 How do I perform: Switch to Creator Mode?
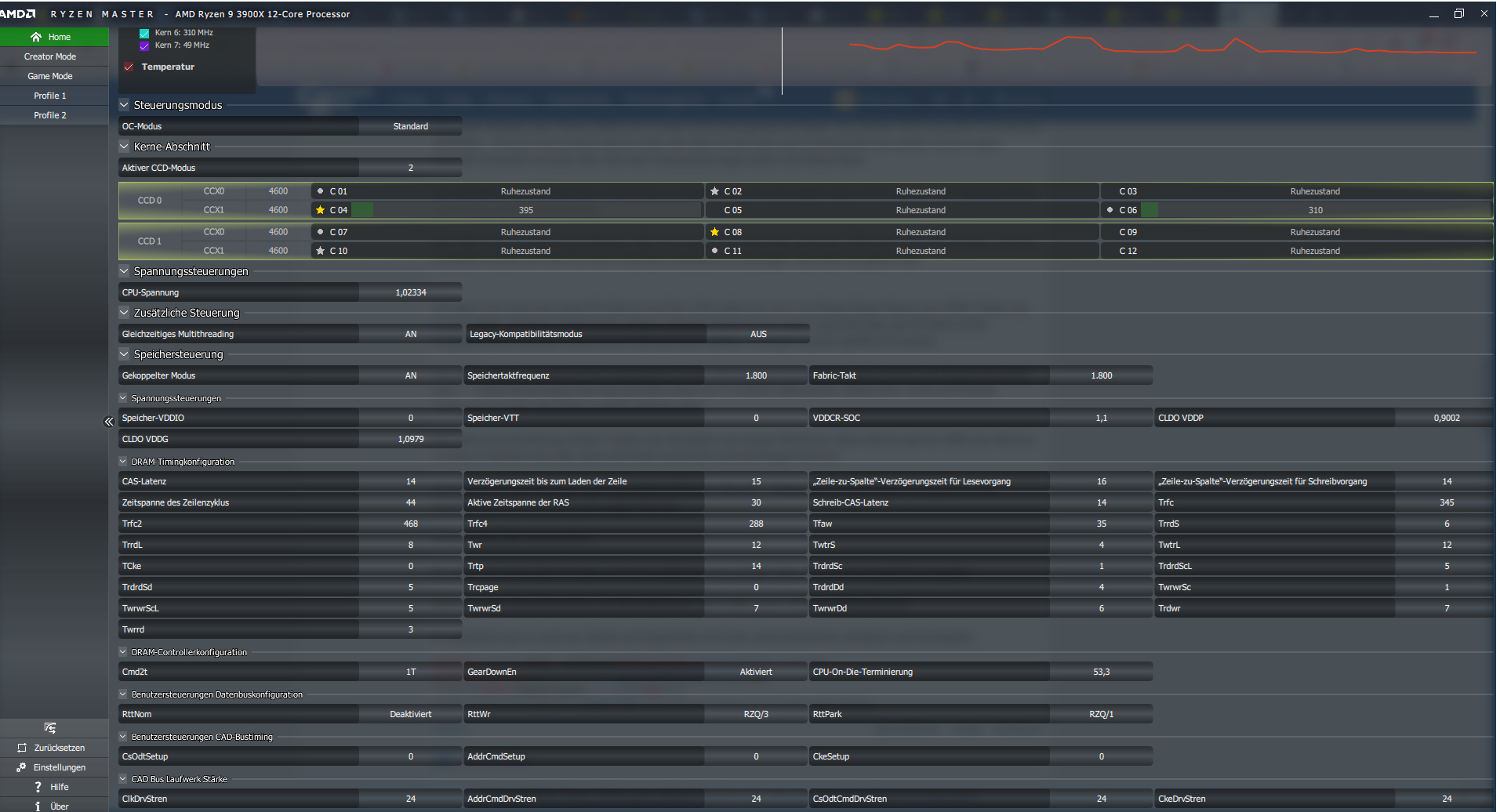pos(54,56)
